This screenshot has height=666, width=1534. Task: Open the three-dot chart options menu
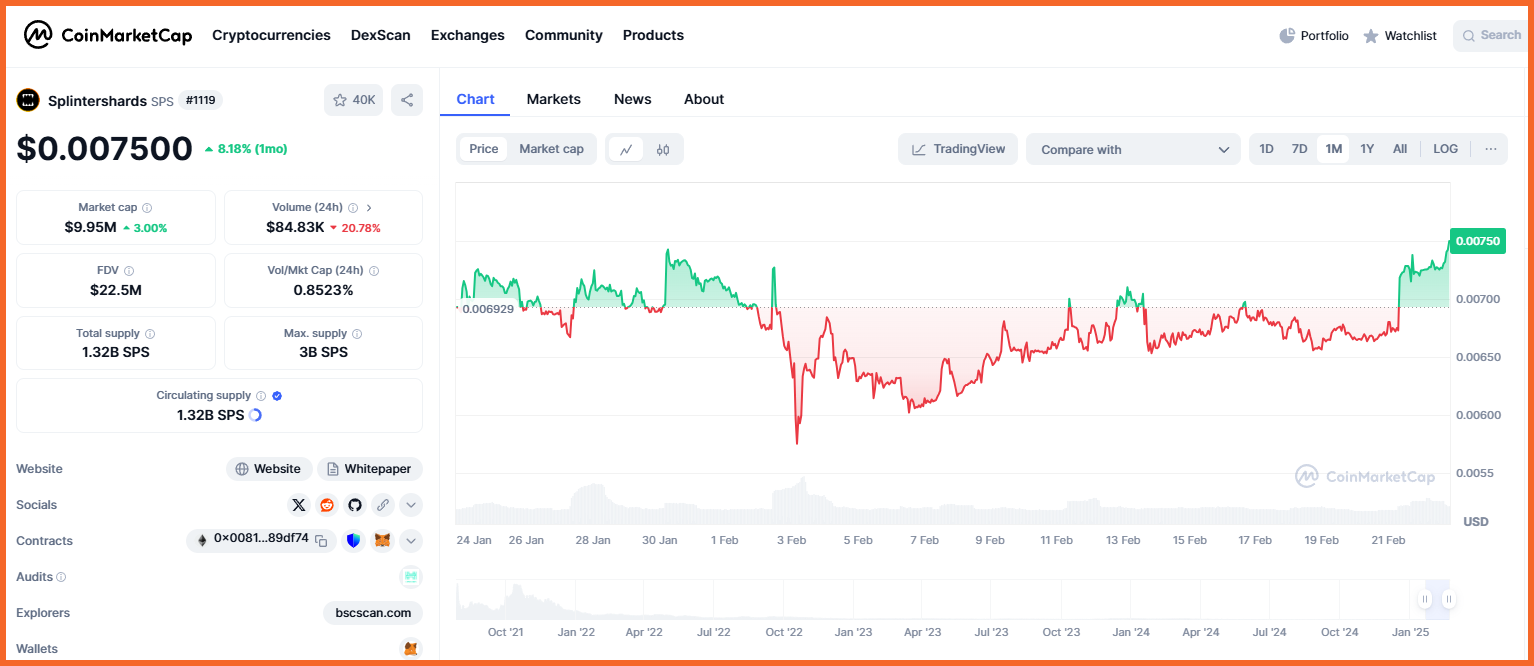tap(1491, 149)
